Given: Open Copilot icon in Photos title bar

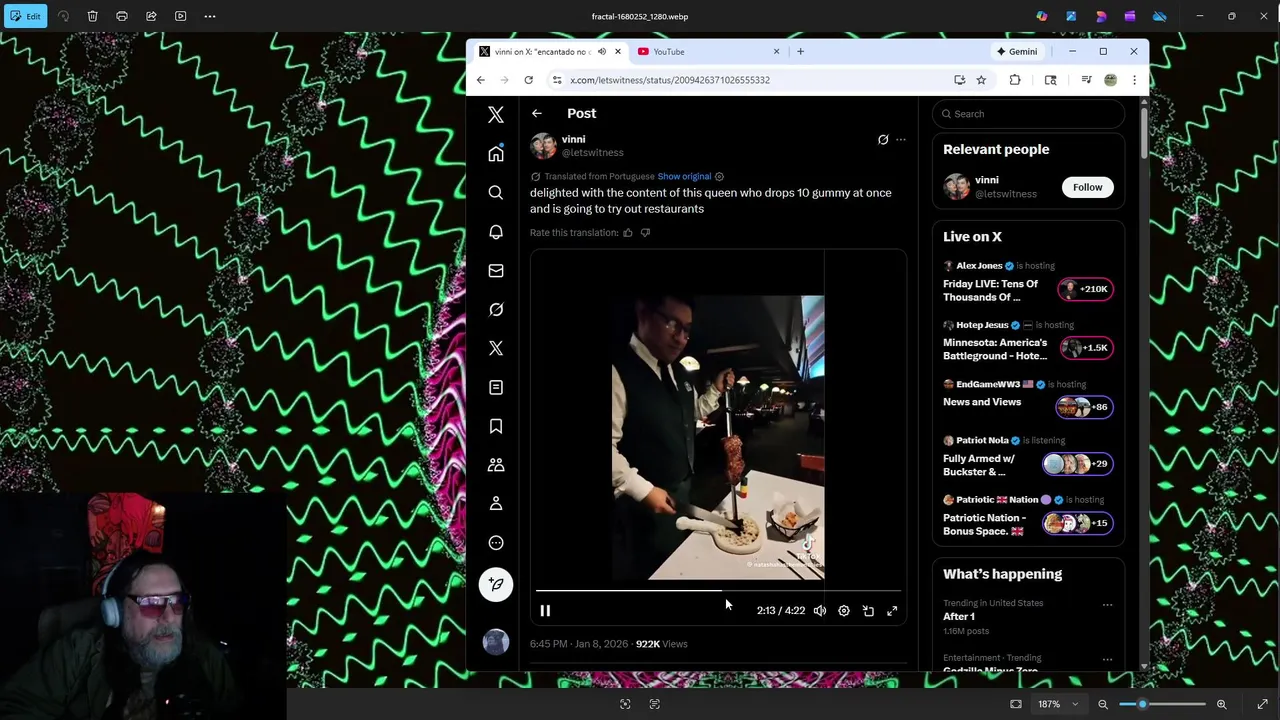Looking at the screenshot, I should click(x=1042, y=16).
